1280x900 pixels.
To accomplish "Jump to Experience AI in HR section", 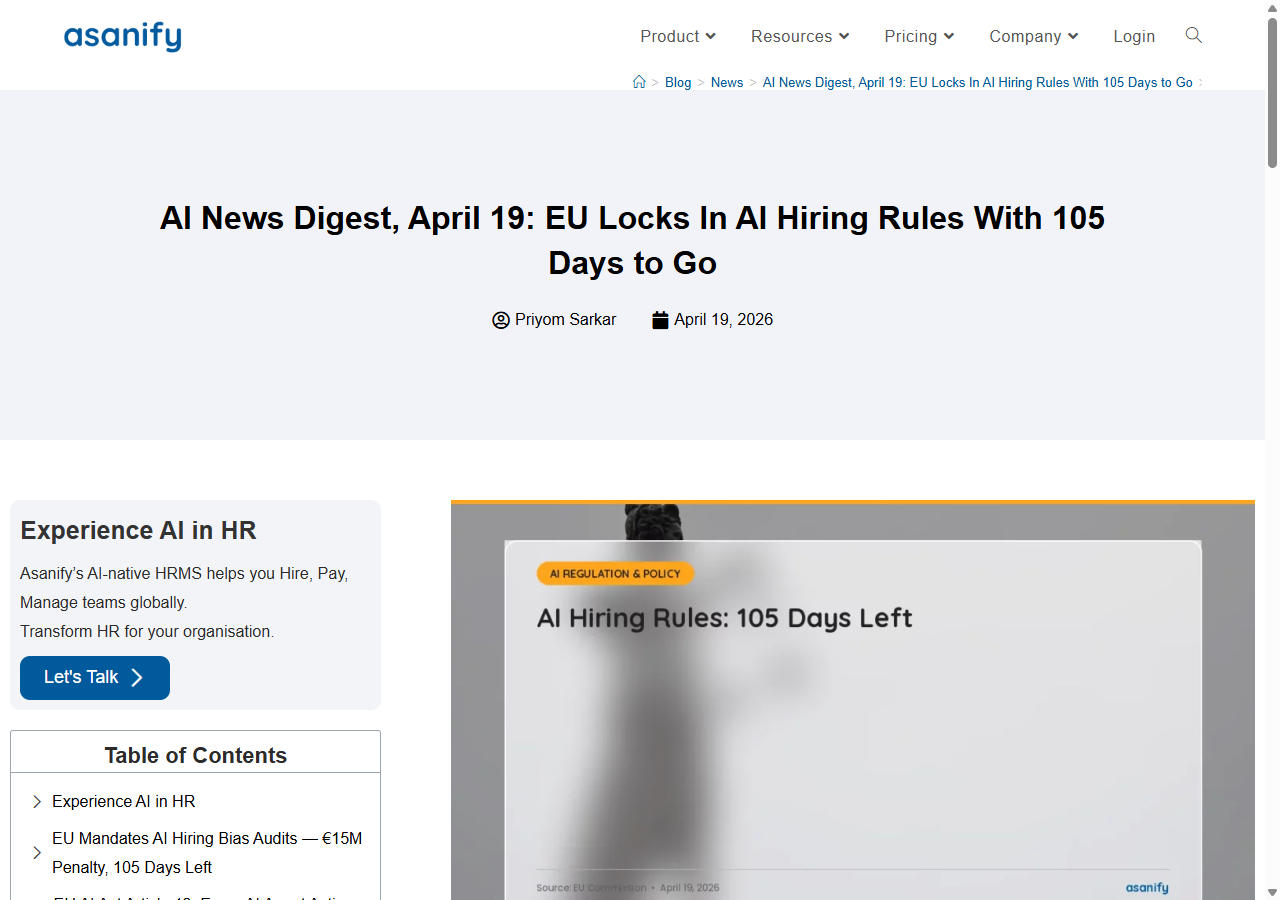I will point(124,802).
